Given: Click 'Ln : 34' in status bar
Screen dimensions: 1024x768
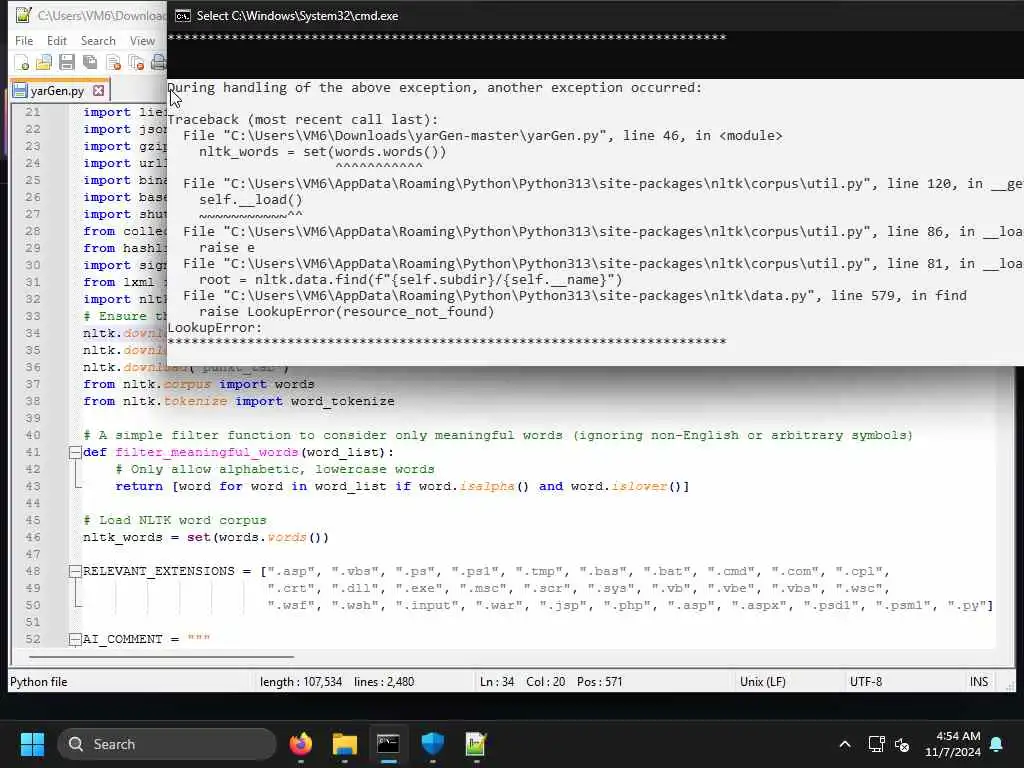Looking at the screenshot, I should click(x=497, y=682).
